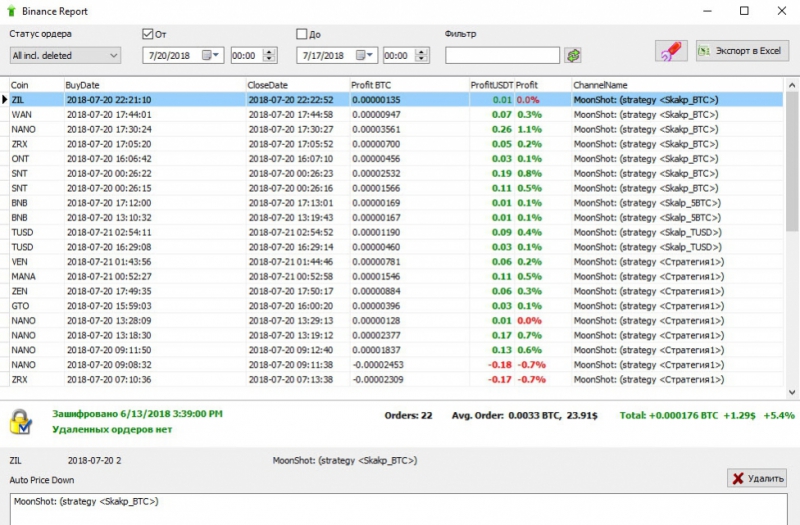Viewport: 800px width, 525px height.
Task: Click the Orders: 22 summary text
Action: click(x=408, y=415)
